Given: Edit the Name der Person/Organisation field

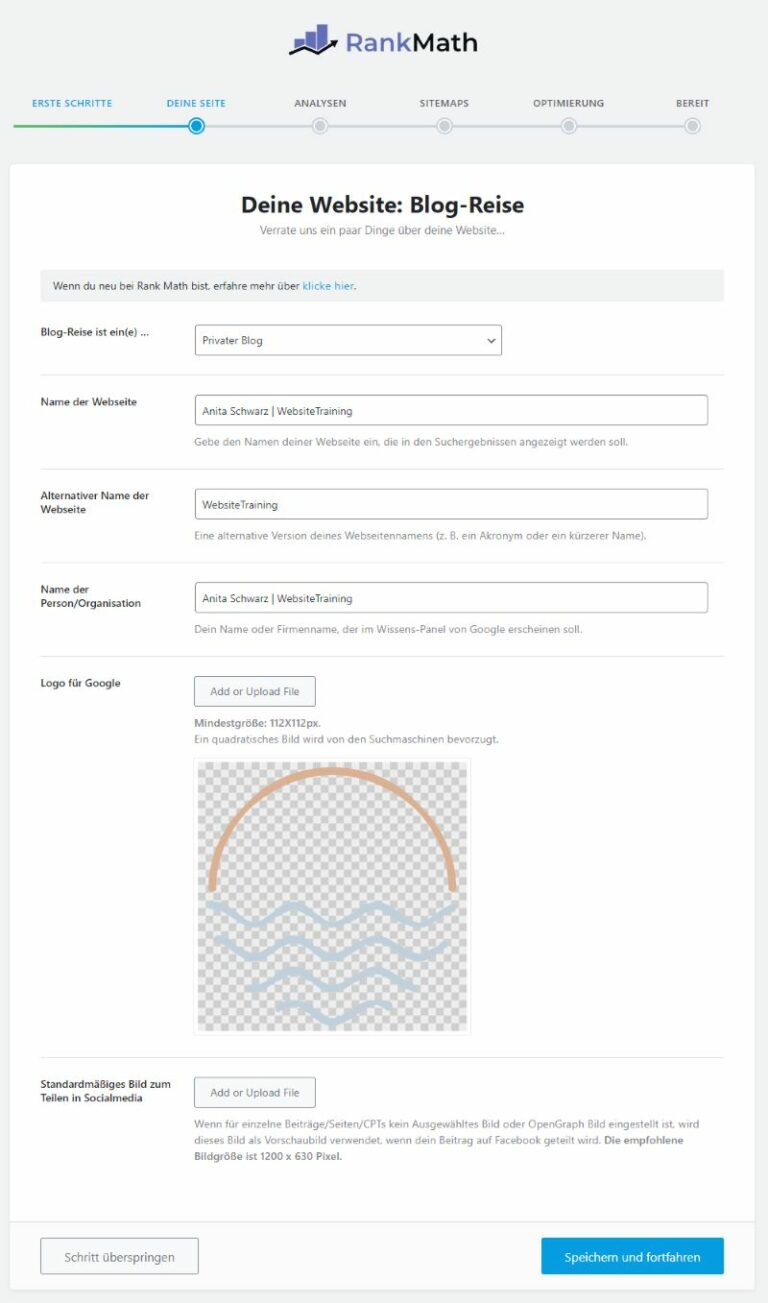Looking at the screenshot, I should (451, 598).
